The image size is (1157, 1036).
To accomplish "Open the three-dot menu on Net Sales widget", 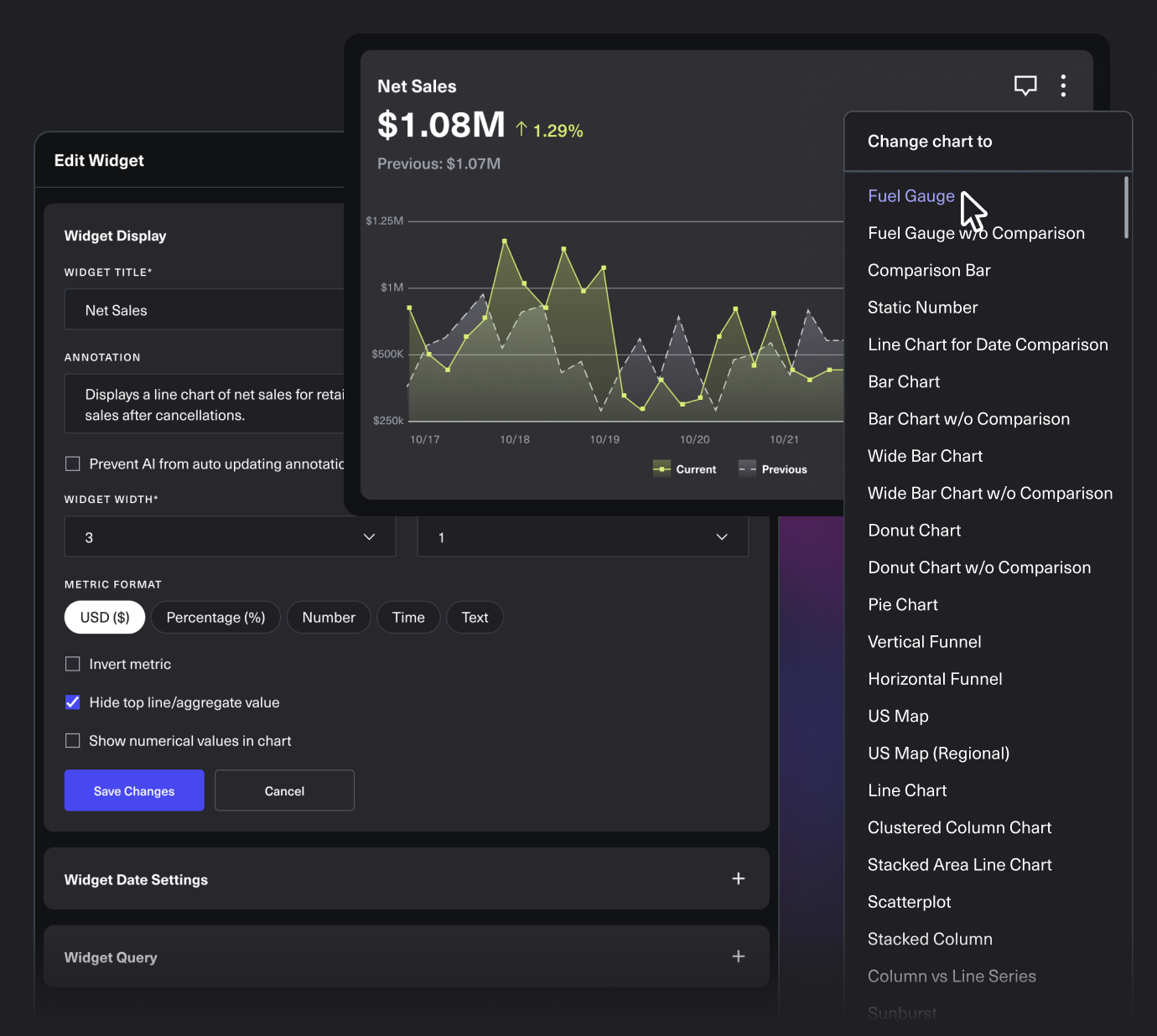I will [1063, 85].
